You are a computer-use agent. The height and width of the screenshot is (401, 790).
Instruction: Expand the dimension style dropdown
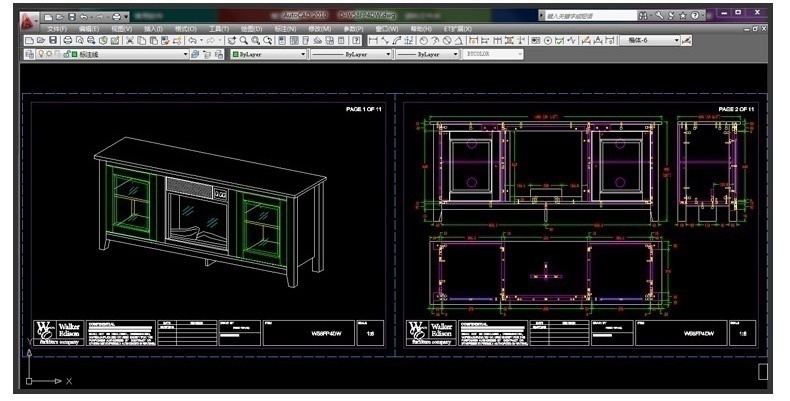pyautogui.click(x=676, y=40)
